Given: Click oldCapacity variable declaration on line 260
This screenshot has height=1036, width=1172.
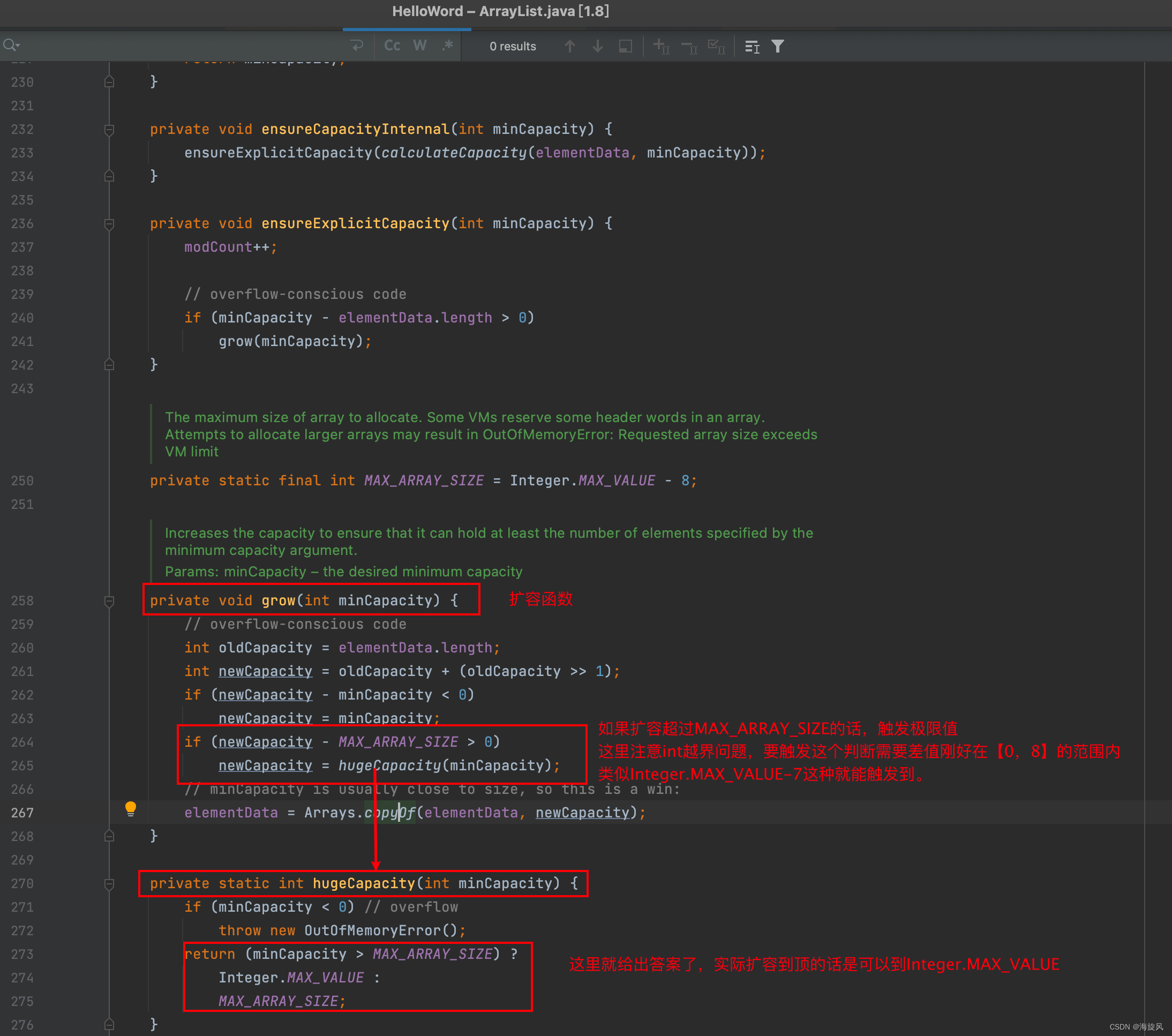Looking at the screenshot, I should point(265,648).
